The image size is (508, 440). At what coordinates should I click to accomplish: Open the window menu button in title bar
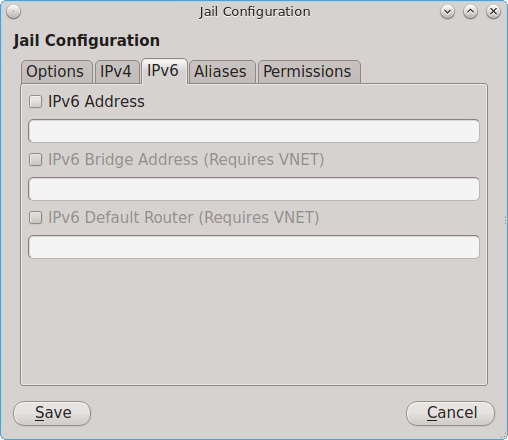(14, 12)
